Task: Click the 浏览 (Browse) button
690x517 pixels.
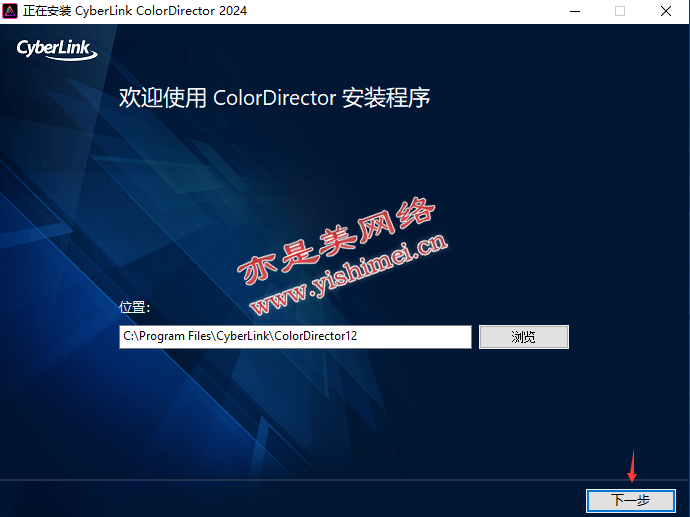Action: click(x=524, y=337)
